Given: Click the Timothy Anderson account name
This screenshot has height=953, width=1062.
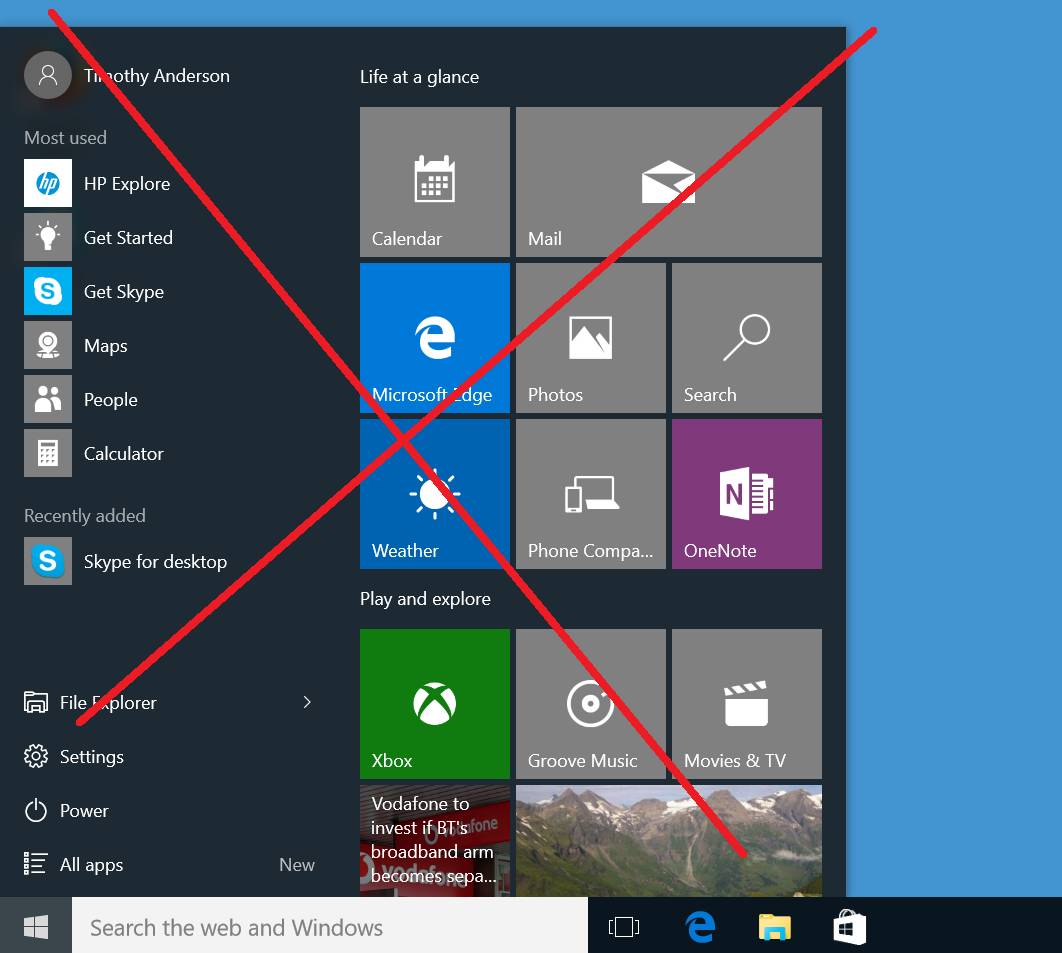Looking at the screenshot, I should click(156, 76).
